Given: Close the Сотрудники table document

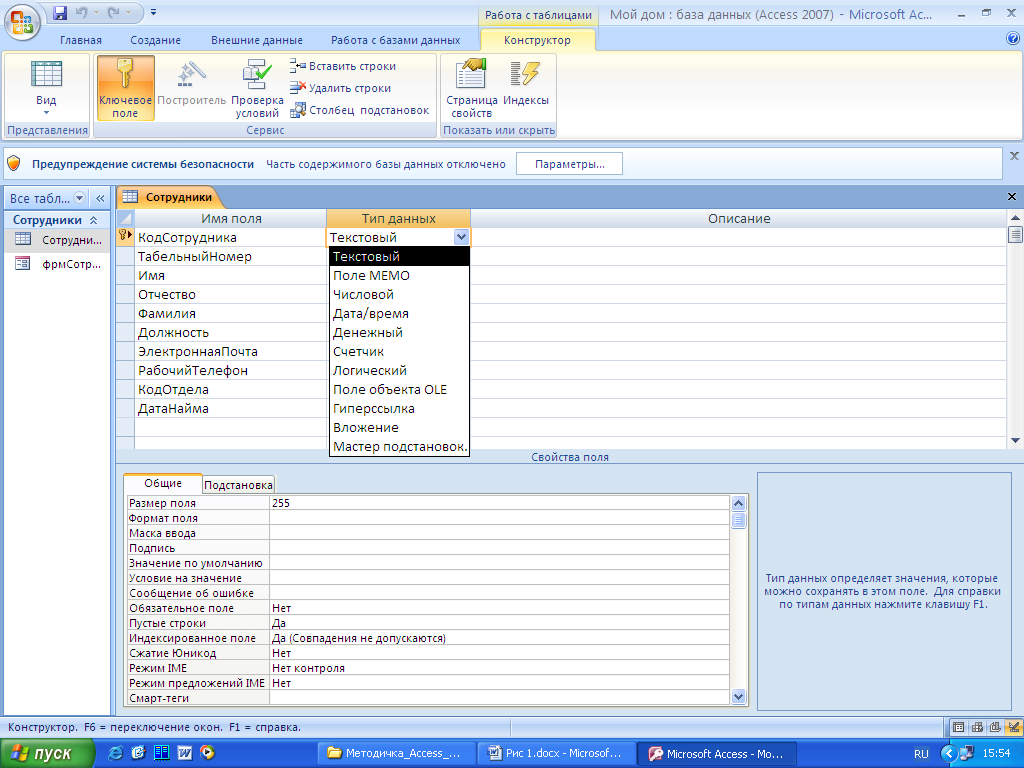Looking at the screenshot, I should [1012, 197].
